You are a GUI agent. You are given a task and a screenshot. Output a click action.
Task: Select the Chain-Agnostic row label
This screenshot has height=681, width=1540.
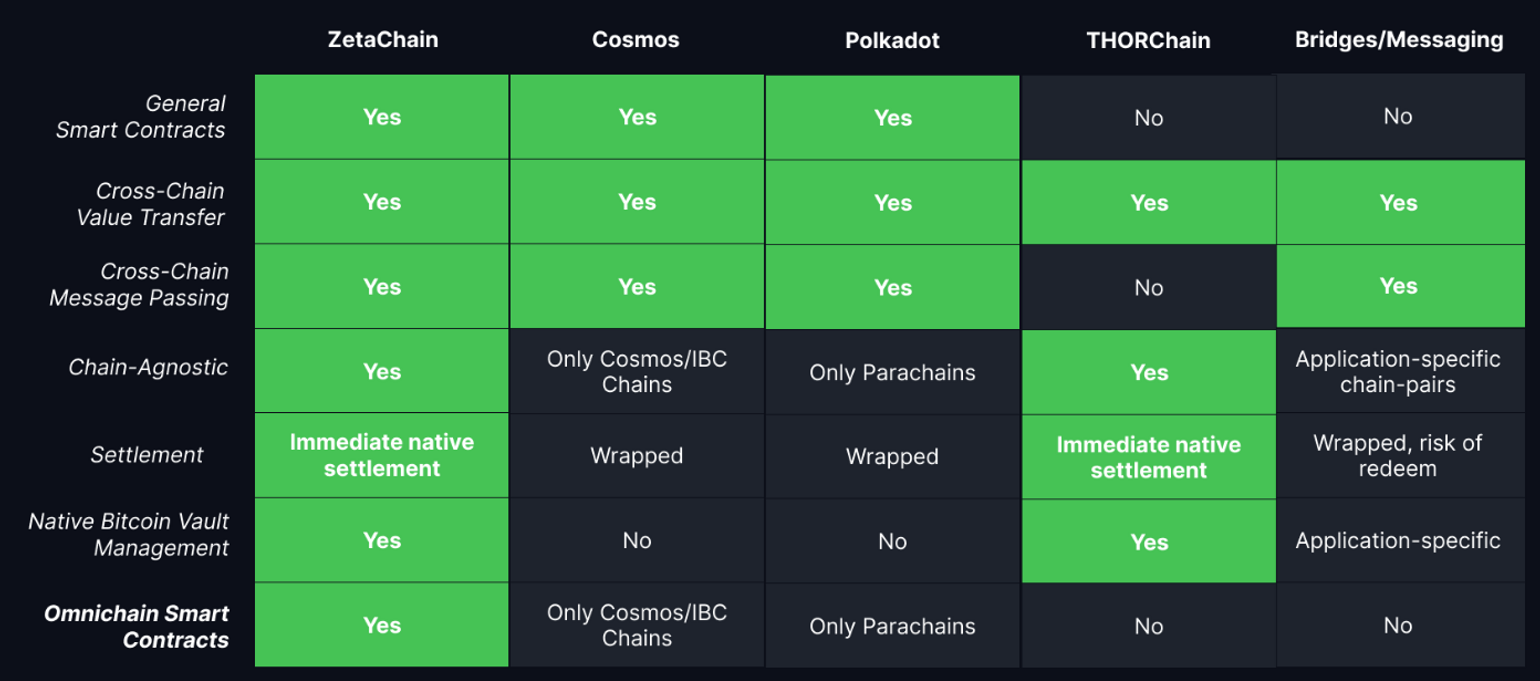click(x=148, y=367)
